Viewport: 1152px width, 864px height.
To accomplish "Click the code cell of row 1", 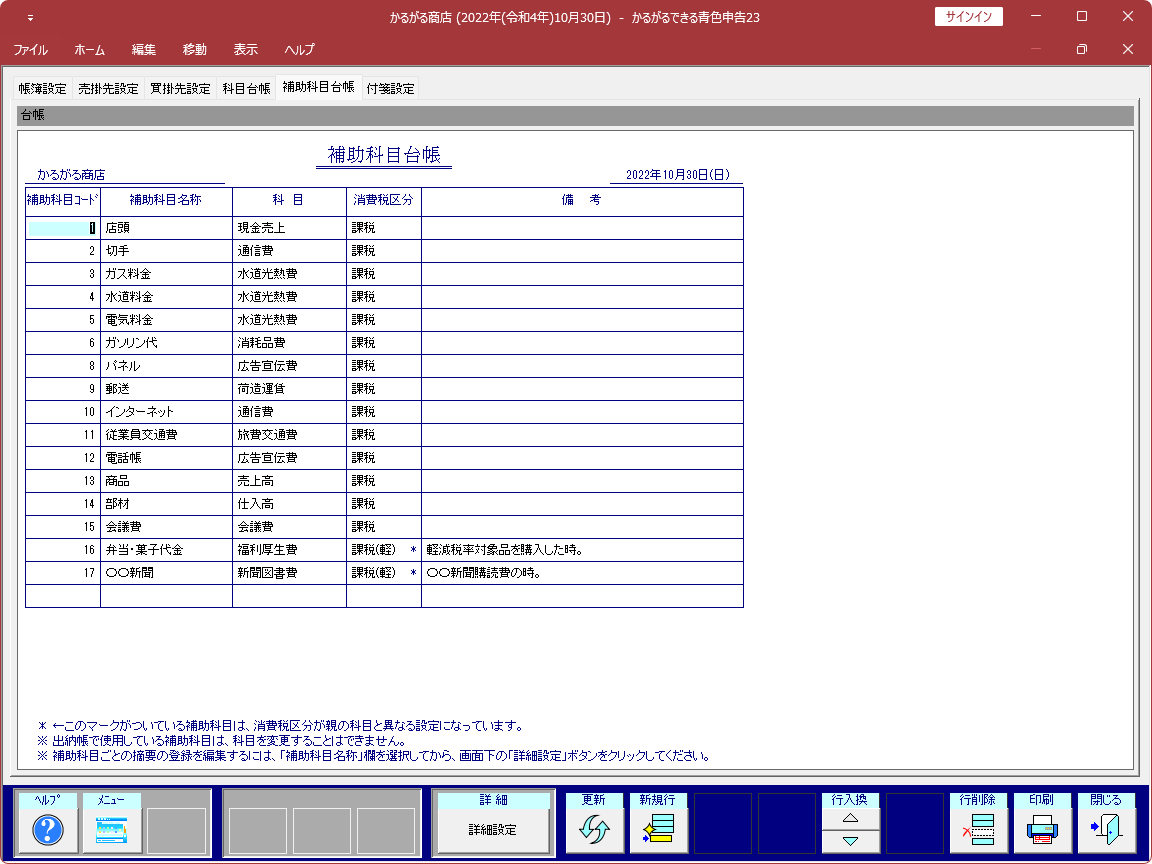I will tap(63, 228).
